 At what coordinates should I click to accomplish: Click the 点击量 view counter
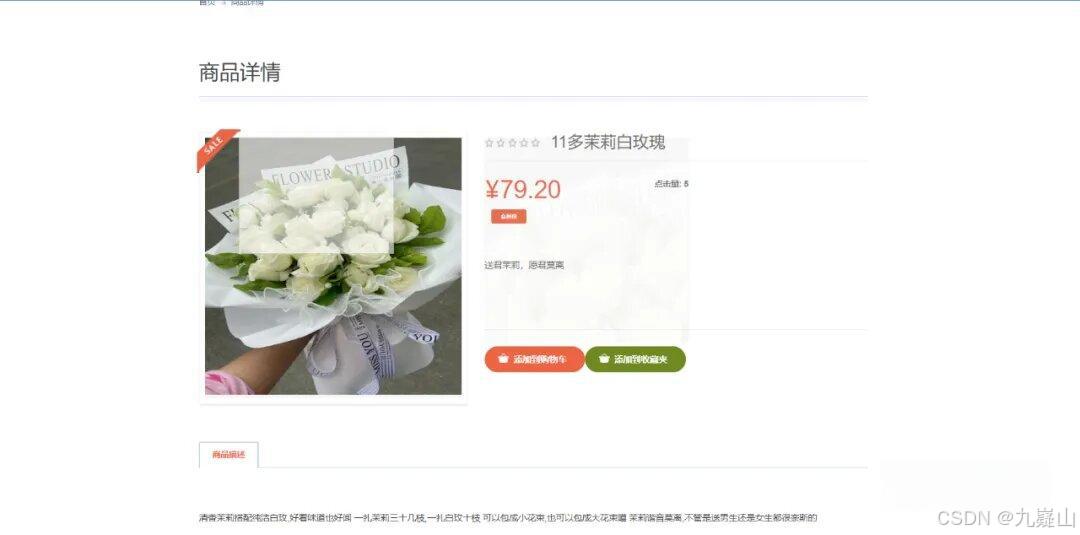coord(672,184)
